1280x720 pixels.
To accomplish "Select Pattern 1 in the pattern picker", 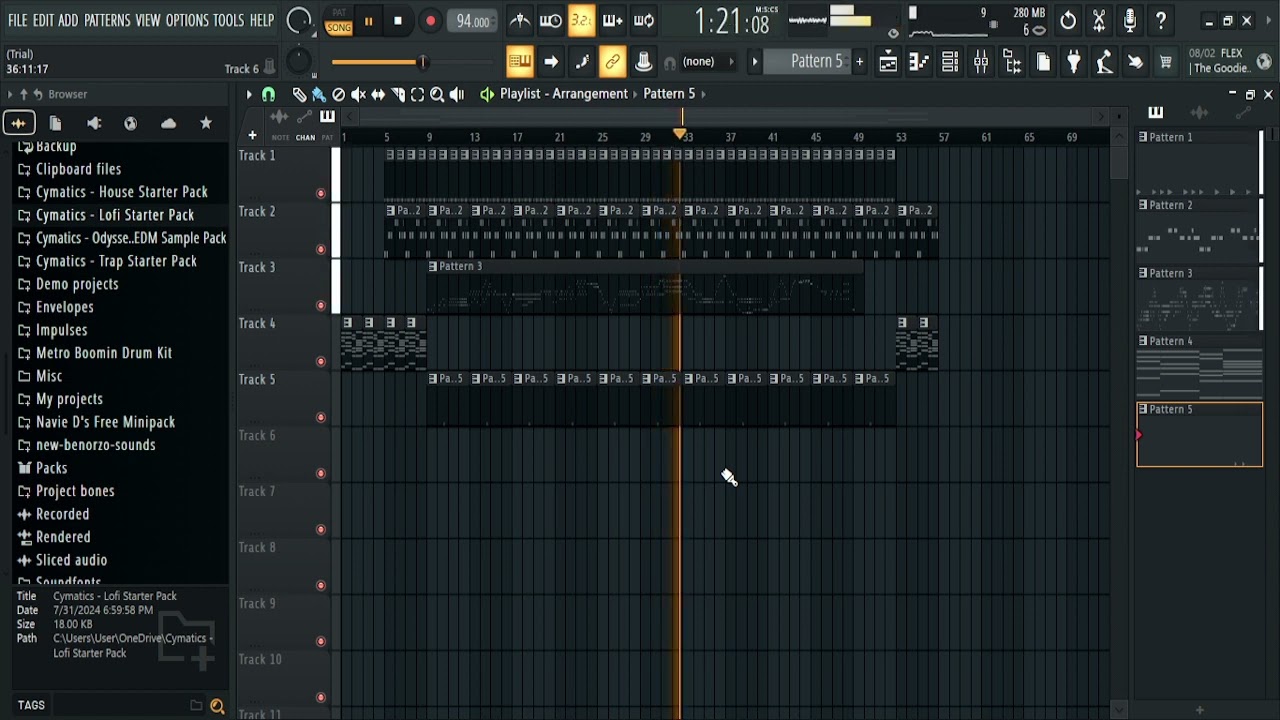I will 1199,163.
